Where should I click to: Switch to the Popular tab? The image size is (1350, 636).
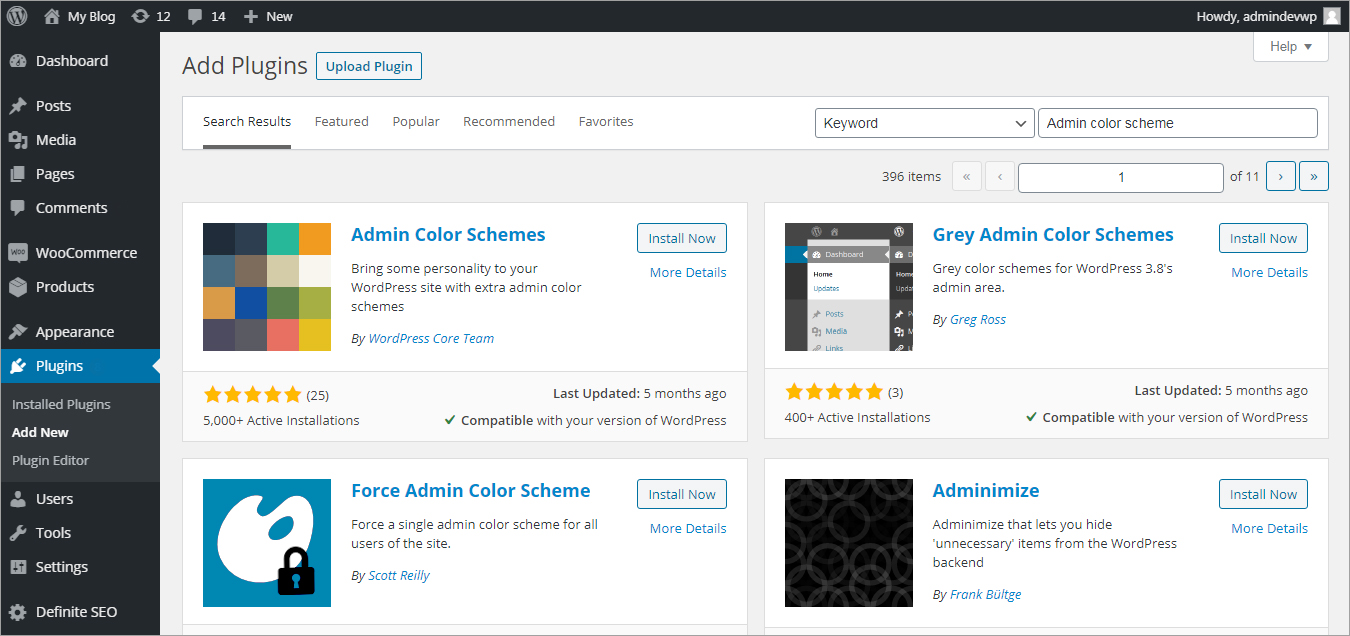(416, 122)
